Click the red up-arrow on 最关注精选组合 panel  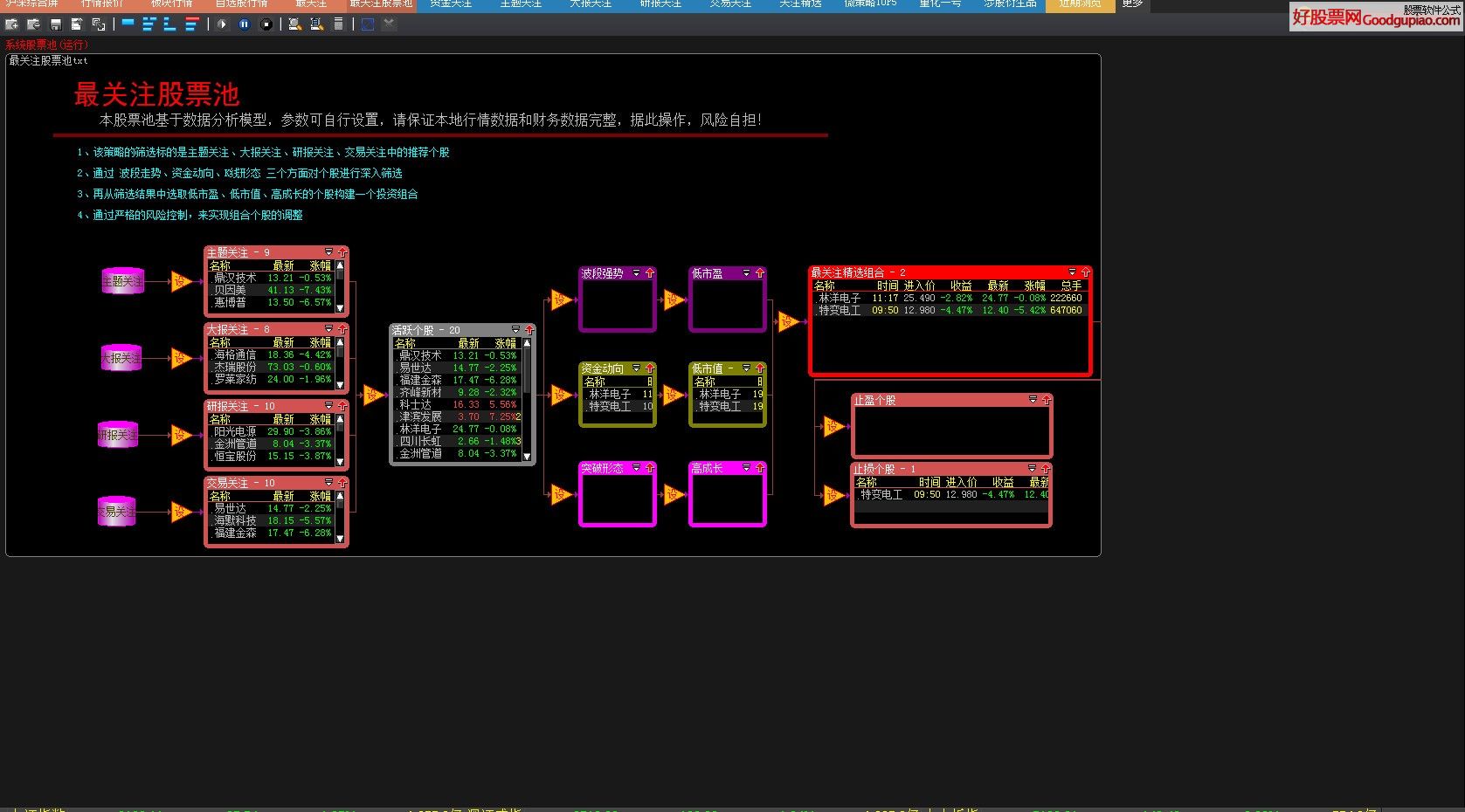click(1086, 272)
